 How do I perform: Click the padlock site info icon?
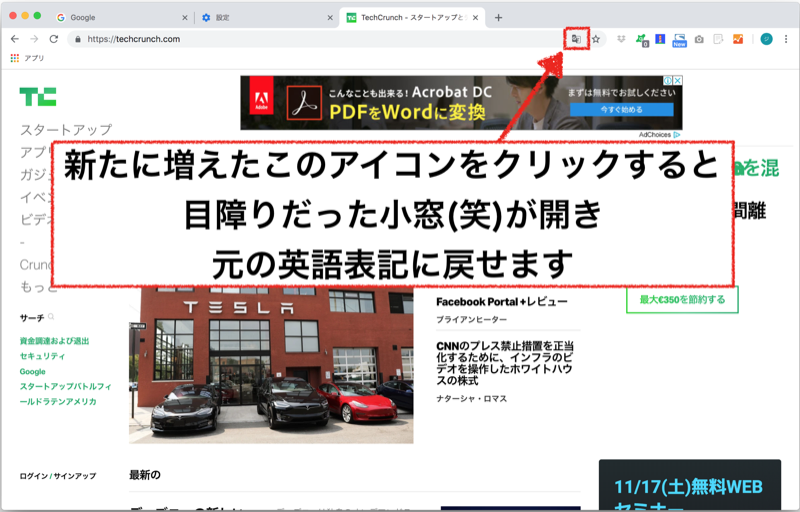pos(78,39)
